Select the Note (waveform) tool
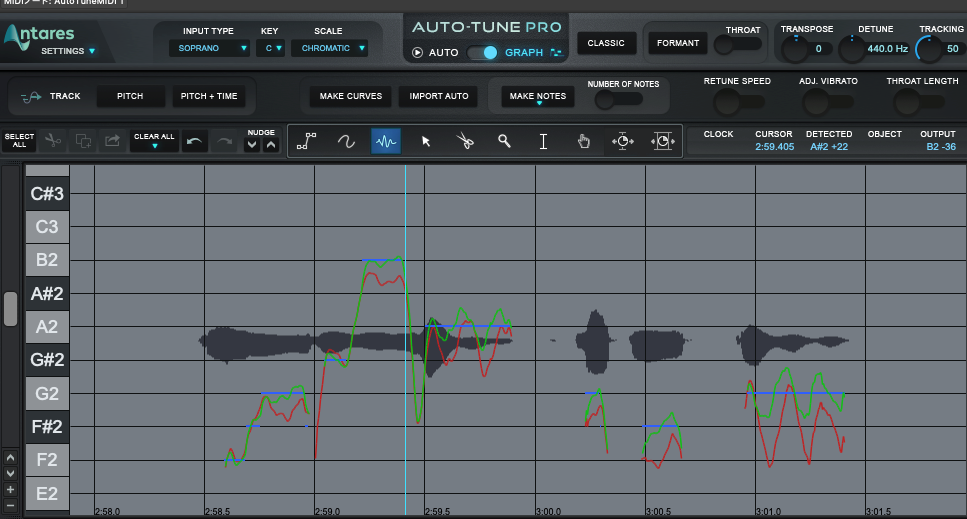Viewport: 967px width, 519px height. pos(386,141)
